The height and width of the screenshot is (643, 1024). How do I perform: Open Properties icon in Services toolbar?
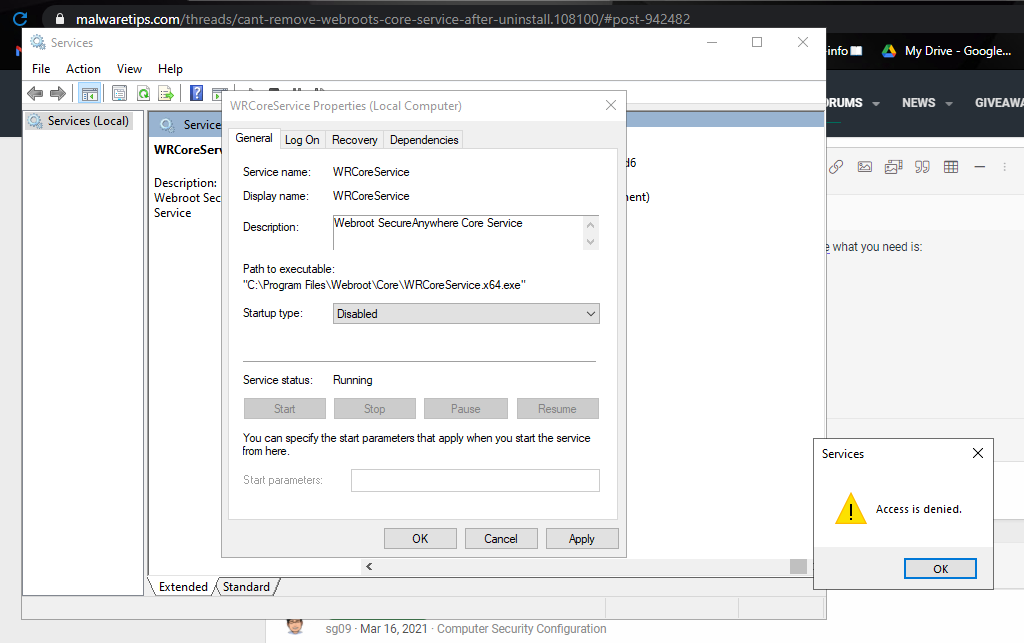coord(120,93)
